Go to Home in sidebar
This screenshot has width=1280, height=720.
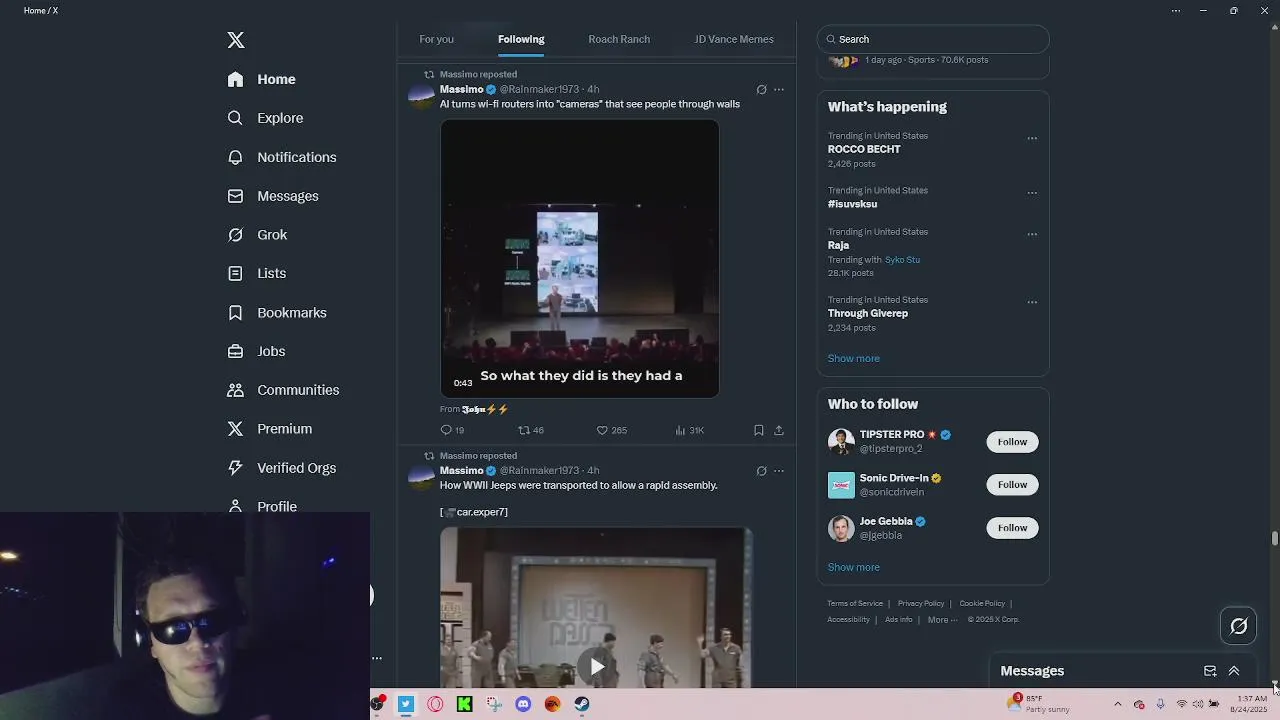point(262,79)
